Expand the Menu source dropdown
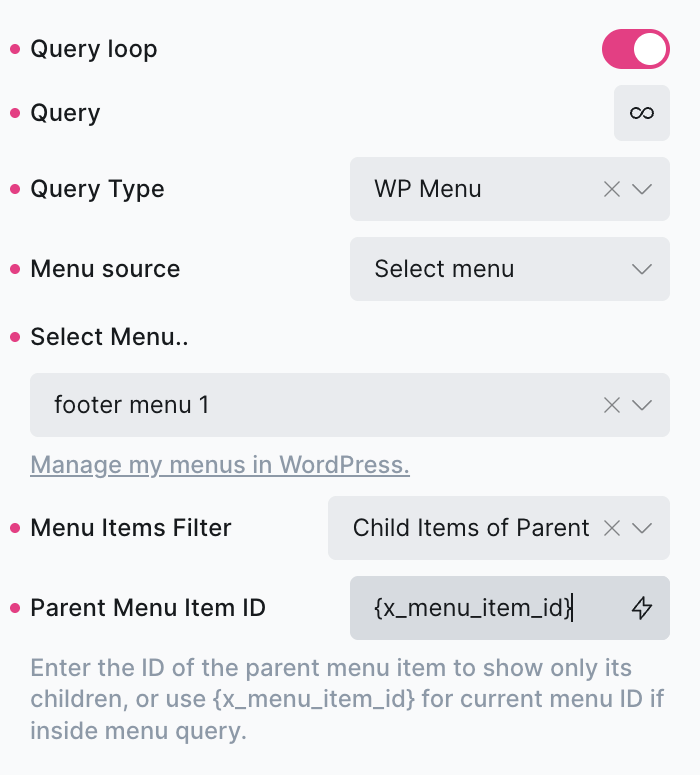Viewport: 700px width, 775px height. pyautogui.click(x=642, y=269)
